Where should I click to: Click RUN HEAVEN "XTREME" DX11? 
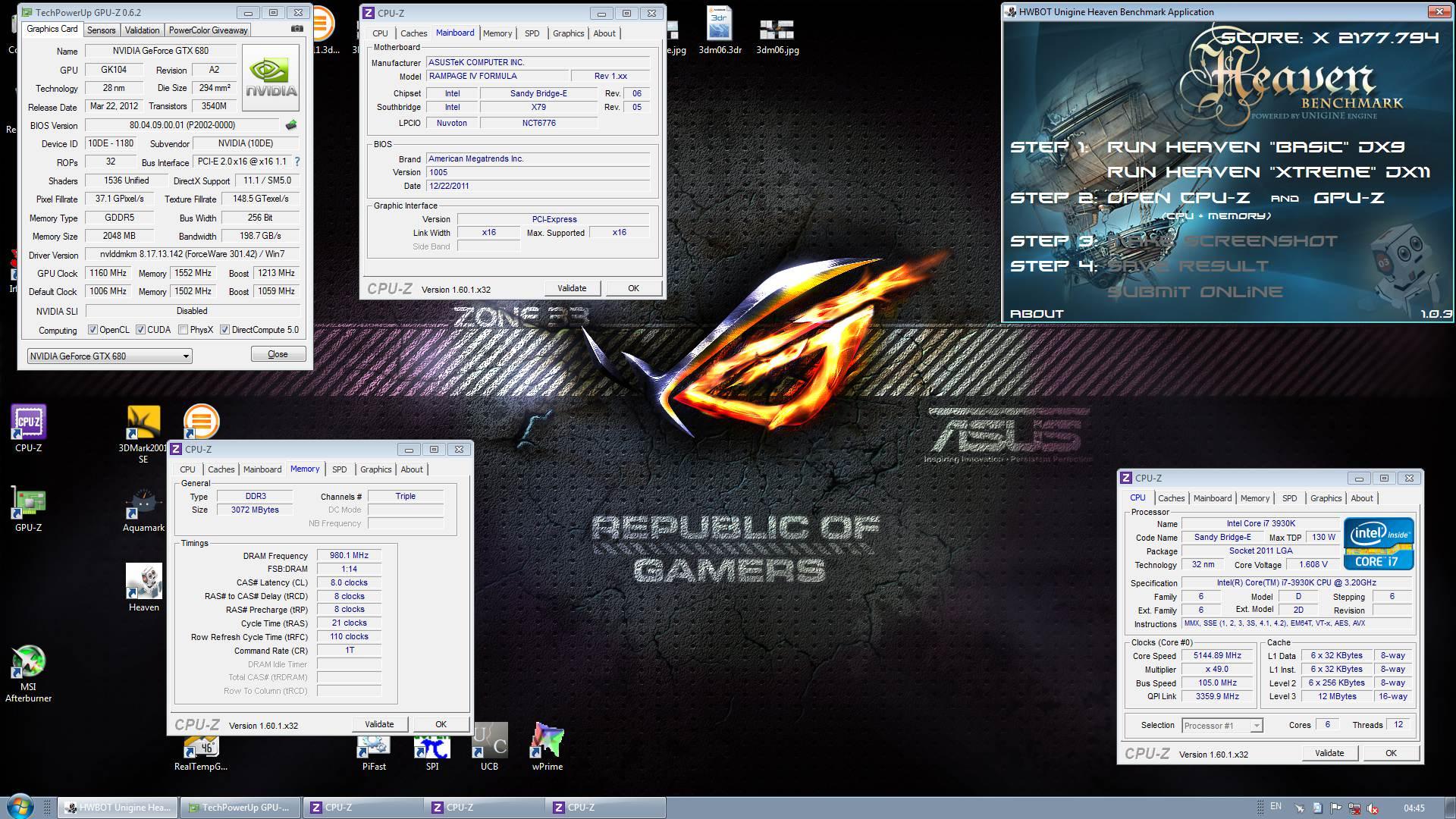pos(1268,172)
